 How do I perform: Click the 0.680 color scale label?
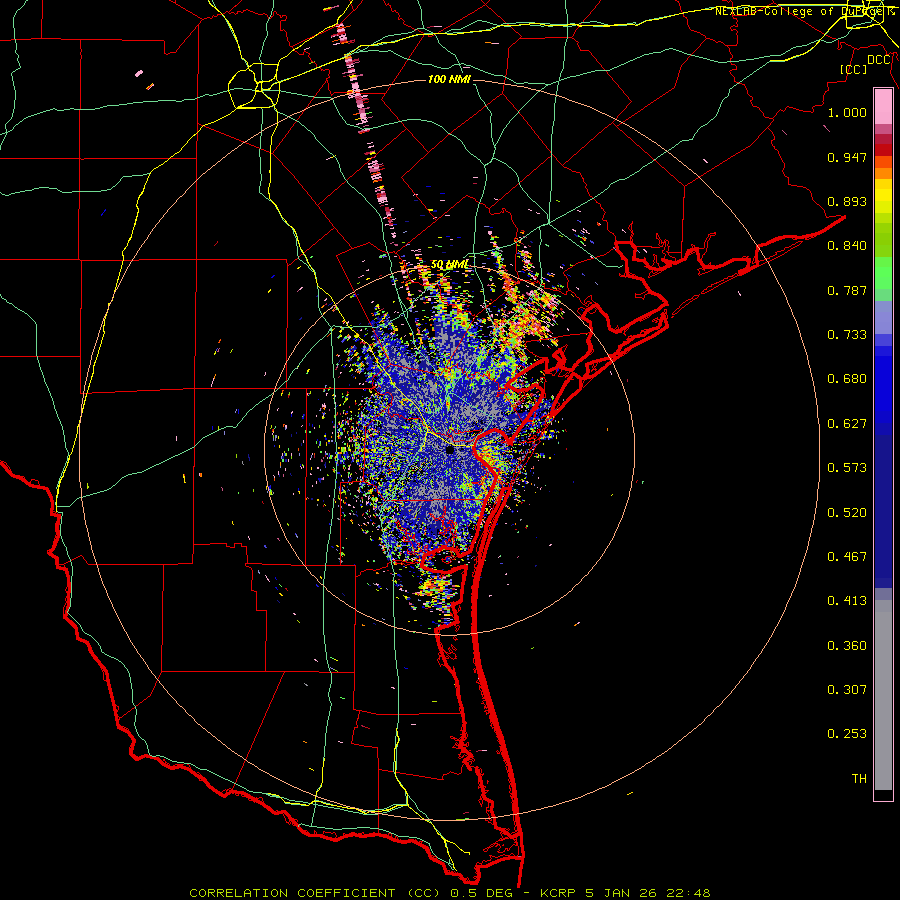[x=847, y=379]
